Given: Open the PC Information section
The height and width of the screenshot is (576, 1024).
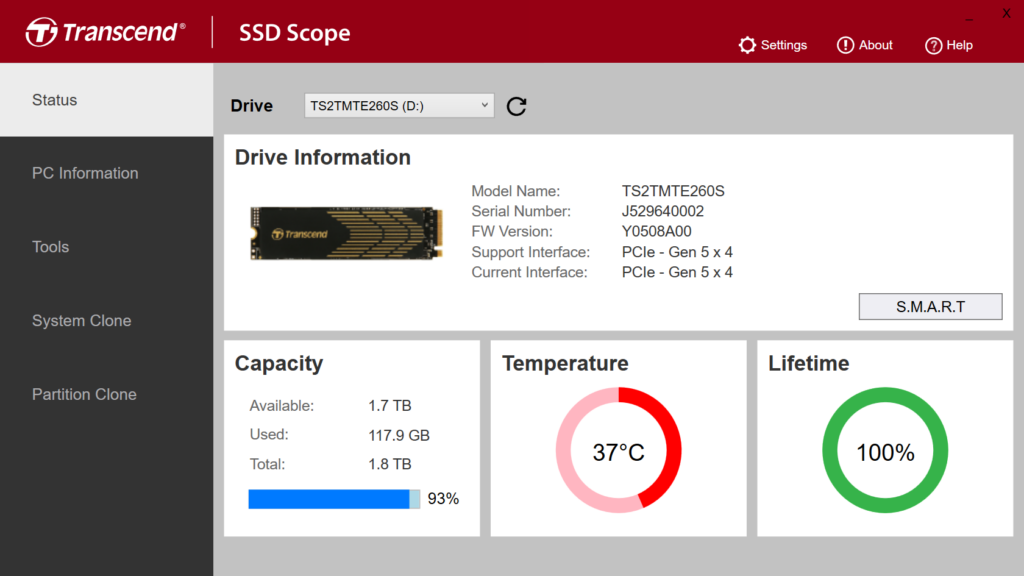Looking at the screenshot, I should (106, 173).
